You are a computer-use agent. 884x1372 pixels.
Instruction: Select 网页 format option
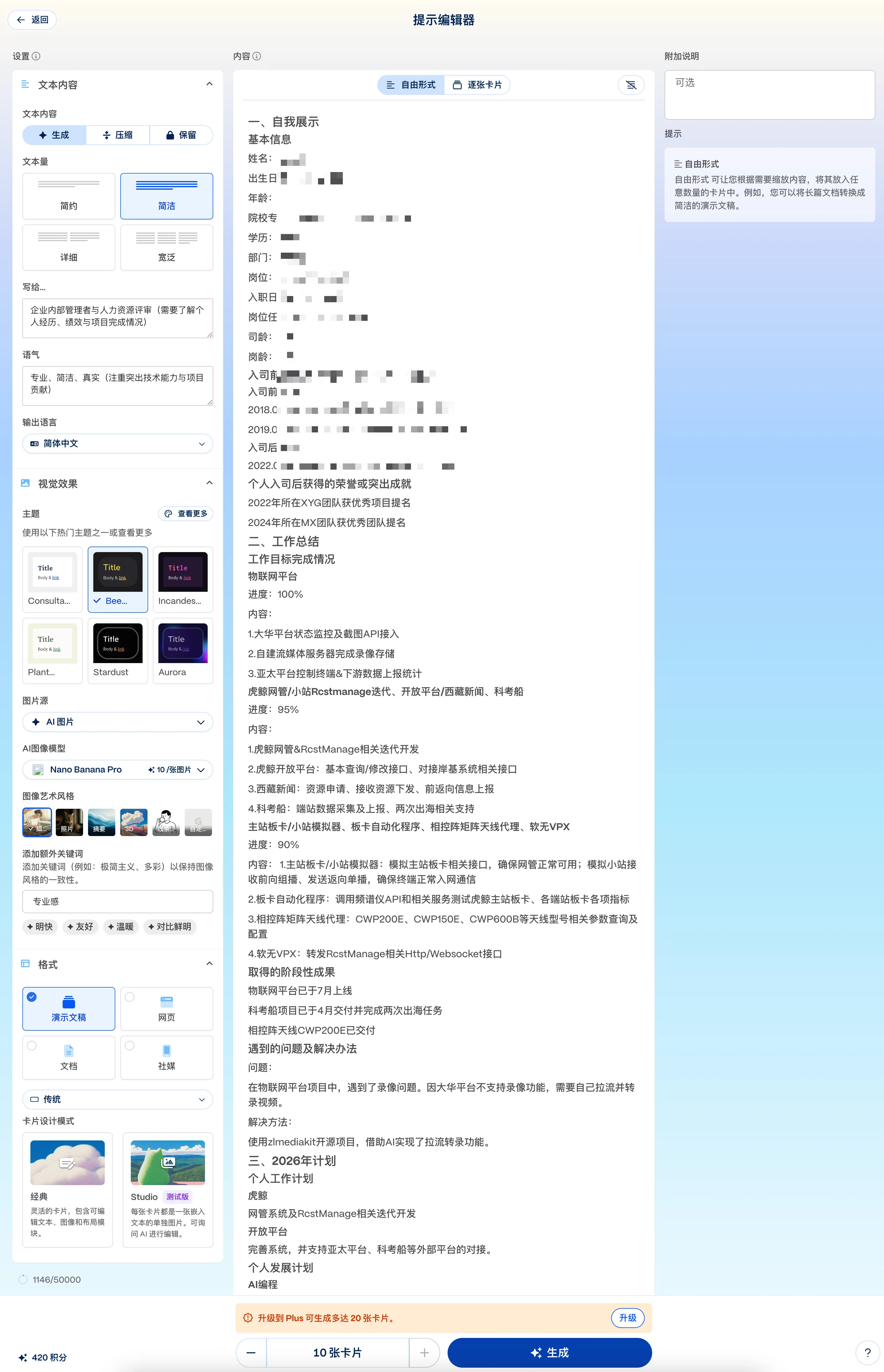pyautogui.click(x=166, y=1009)
